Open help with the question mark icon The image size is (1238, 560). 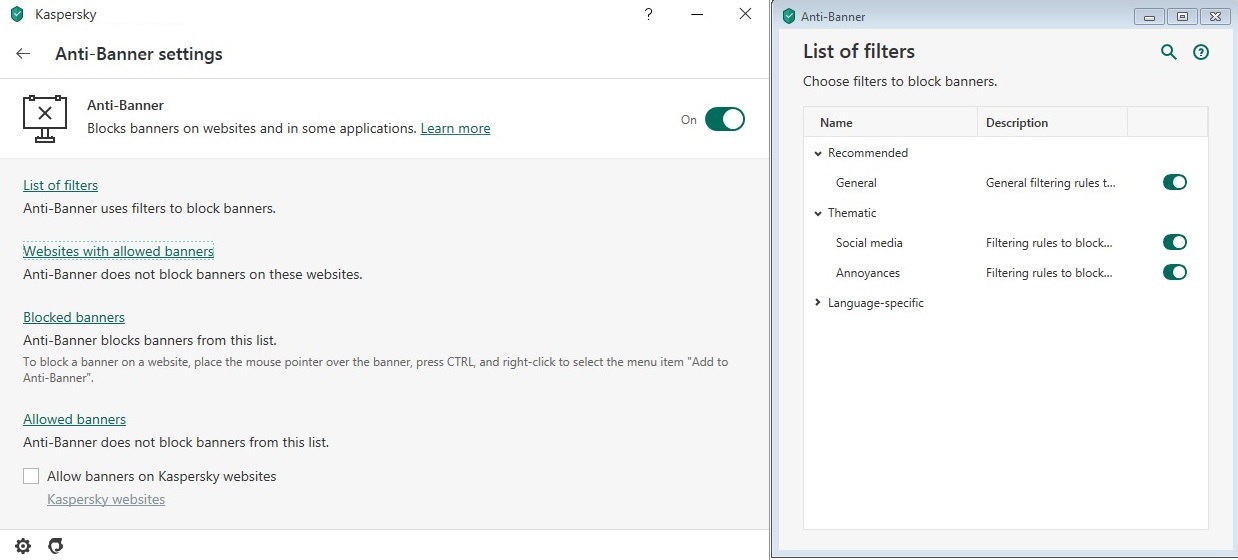pyautogui.click(x=650, y=14)
